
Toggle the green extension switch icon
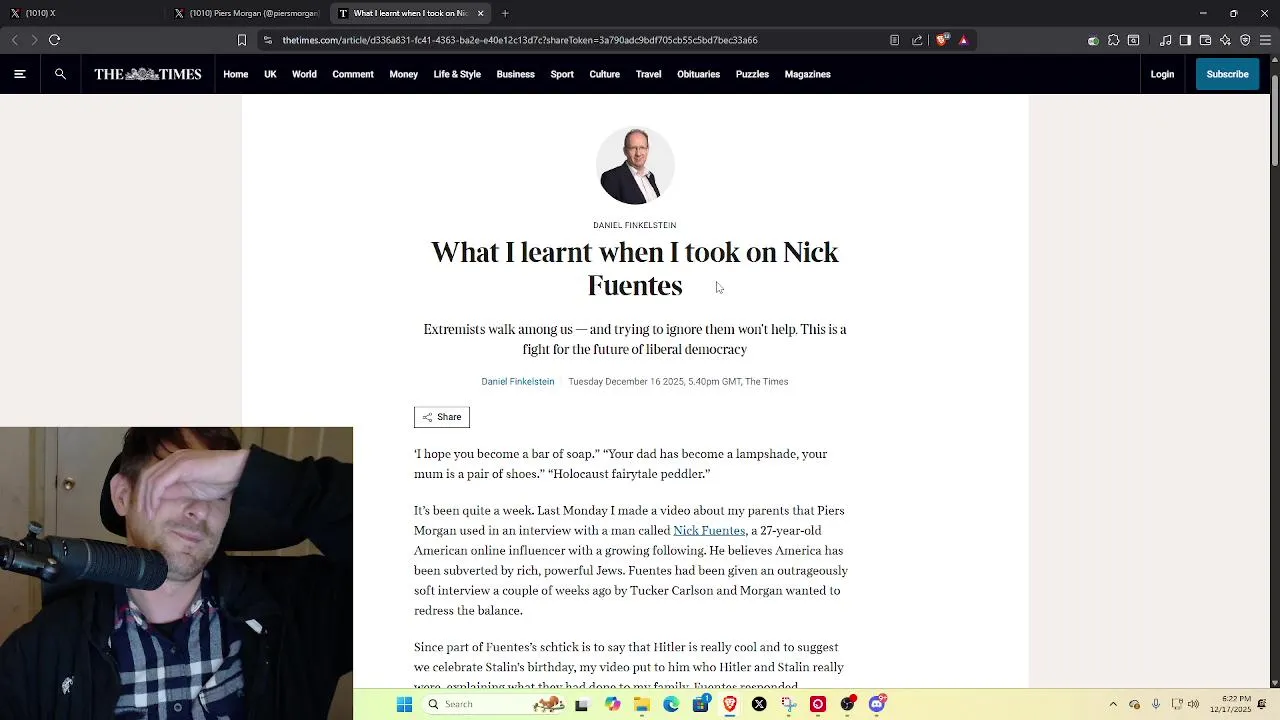pos(1093,40)
